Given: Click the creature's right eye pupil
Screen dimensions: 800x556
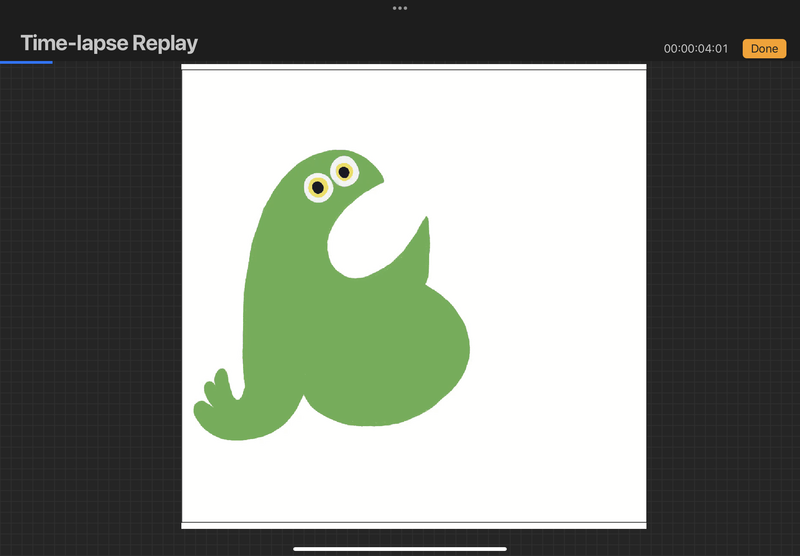Looking at the screenshot, I should [344, 173].
